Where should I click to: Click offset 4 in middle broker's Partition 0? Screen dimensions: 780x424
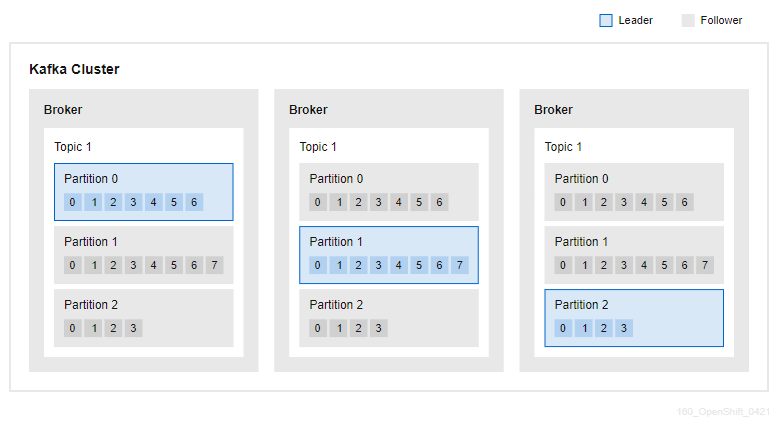pyautogui.click(x=398, y=202)
